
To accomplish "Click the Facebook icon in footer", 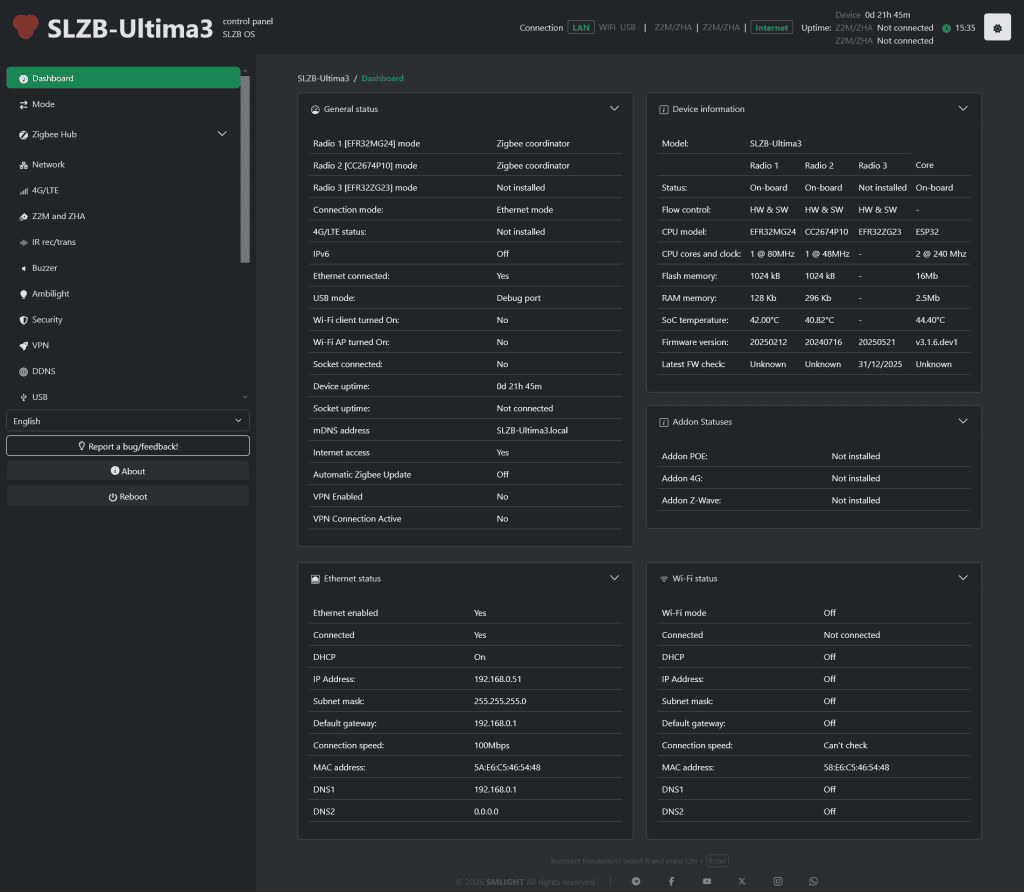I will (x=671, y=881).
